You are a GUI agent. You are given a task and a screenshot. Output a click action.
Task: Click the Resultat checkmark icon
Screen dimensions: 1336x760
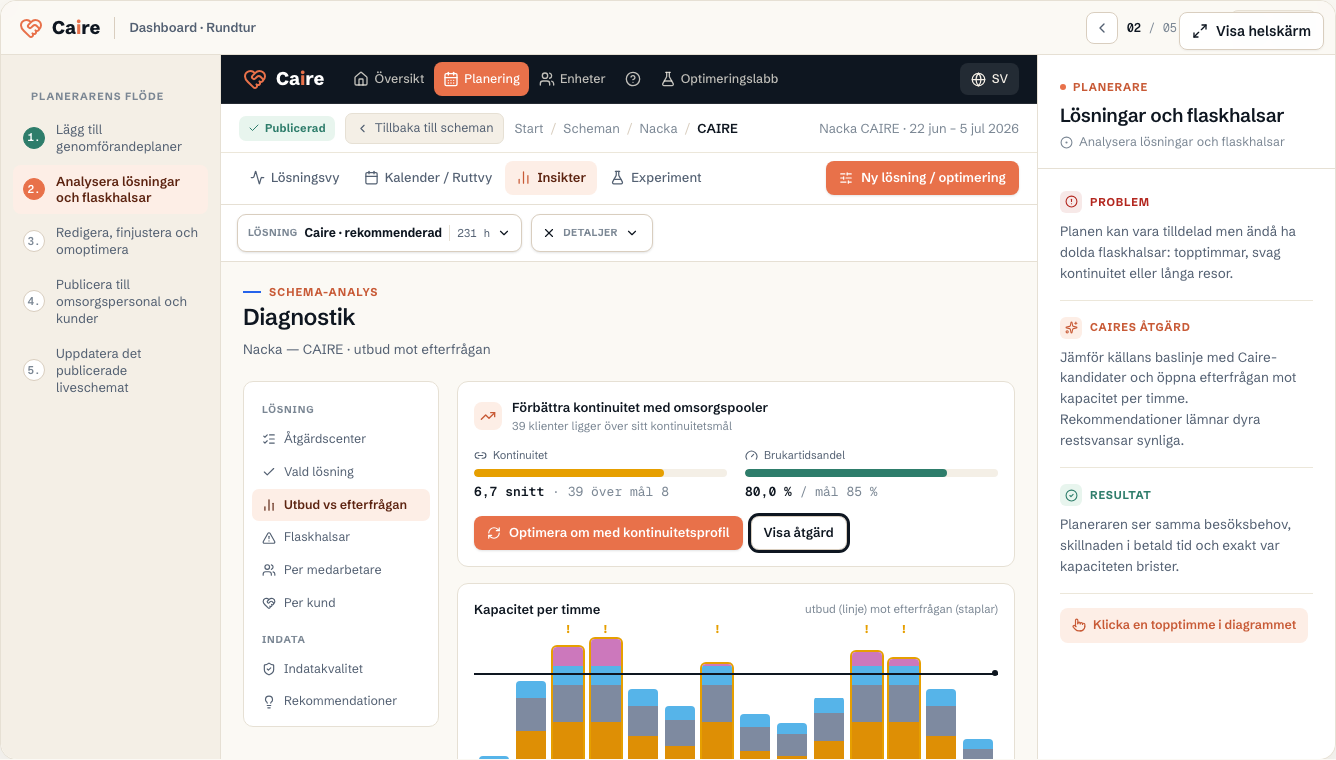1071,495
